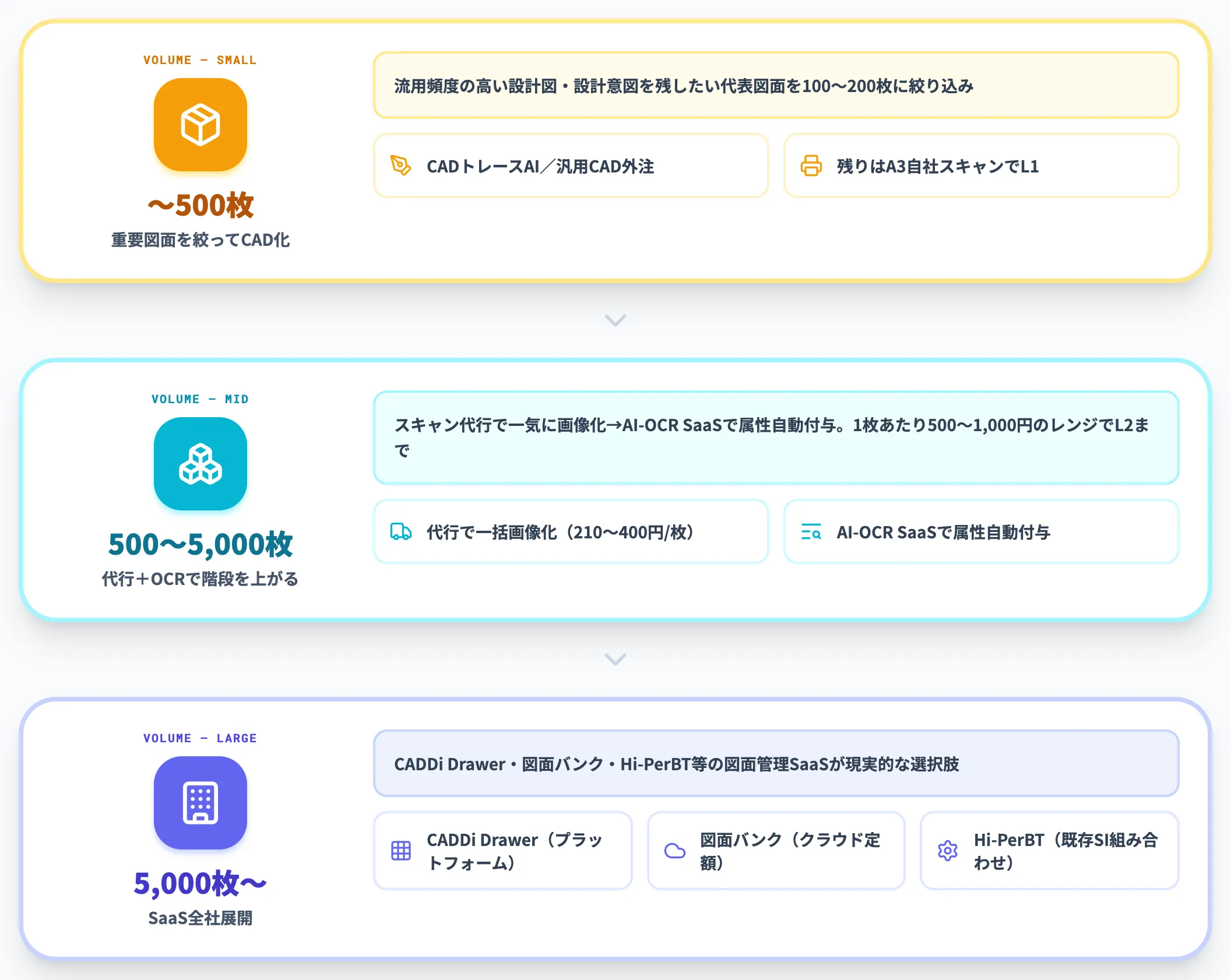Screen dimensions: 1231x980
Task: Select the Hi-PerBT（既存SI組み合わせ）card
Action: (1050, 851)
